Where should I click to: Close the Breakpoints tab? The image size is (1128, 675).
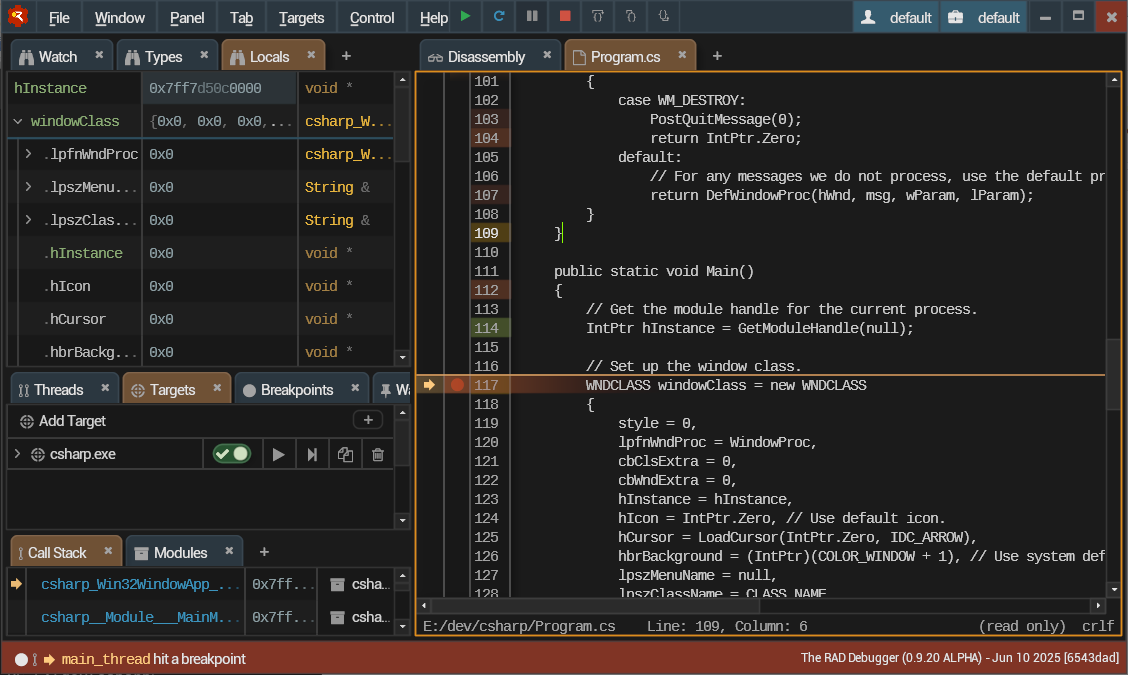tap(355, 389)
